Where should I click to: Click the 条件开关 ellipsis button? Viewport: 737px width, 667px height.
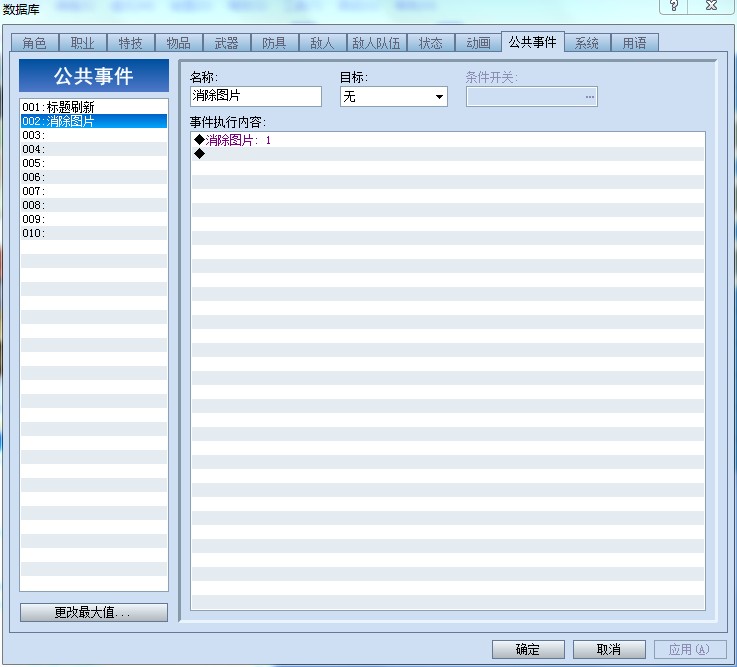(x=589, y=97)
